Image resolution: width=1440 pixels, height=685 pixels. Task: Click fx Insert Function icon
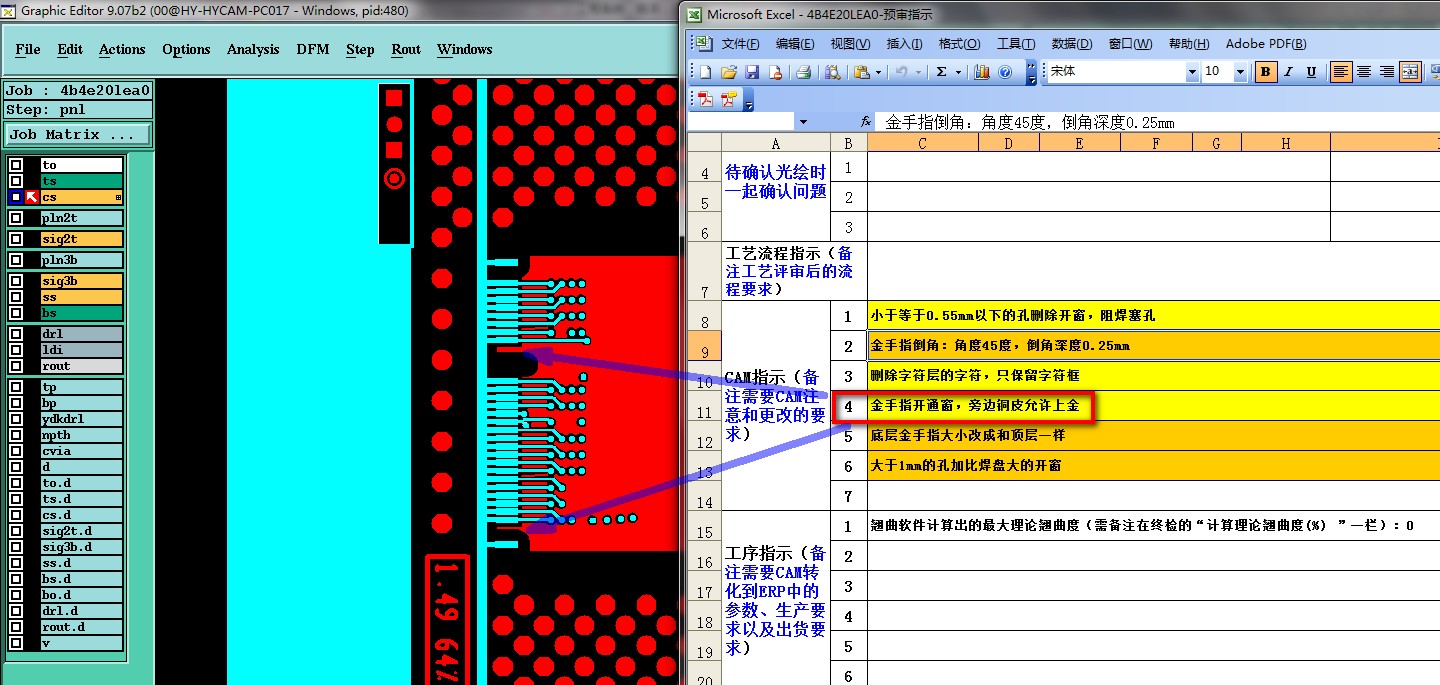coord(867,122)
